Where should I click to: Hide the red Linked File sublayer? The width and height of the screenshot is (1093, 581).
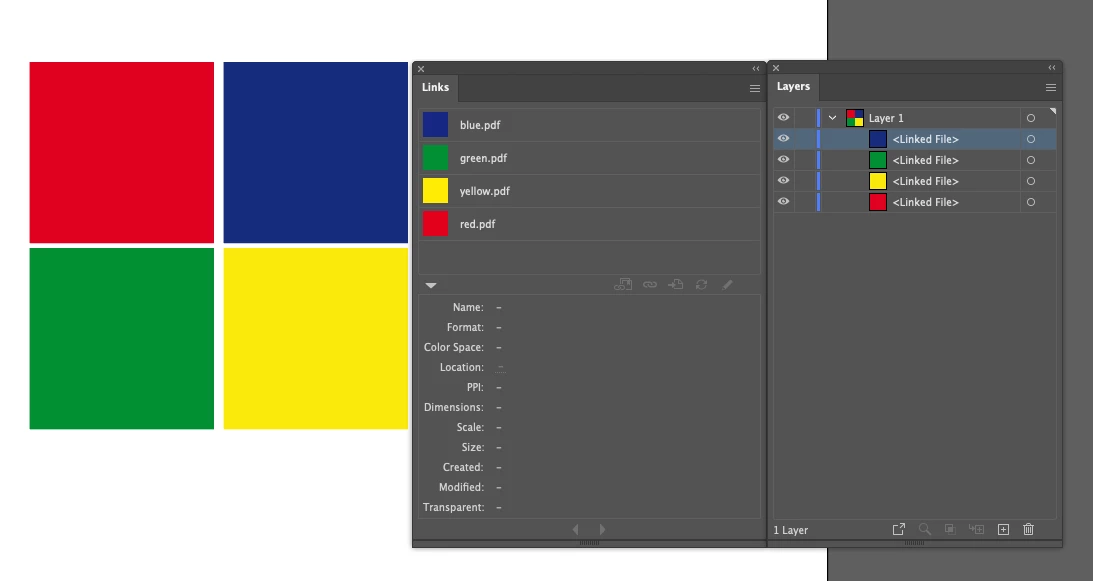[784, 202]
